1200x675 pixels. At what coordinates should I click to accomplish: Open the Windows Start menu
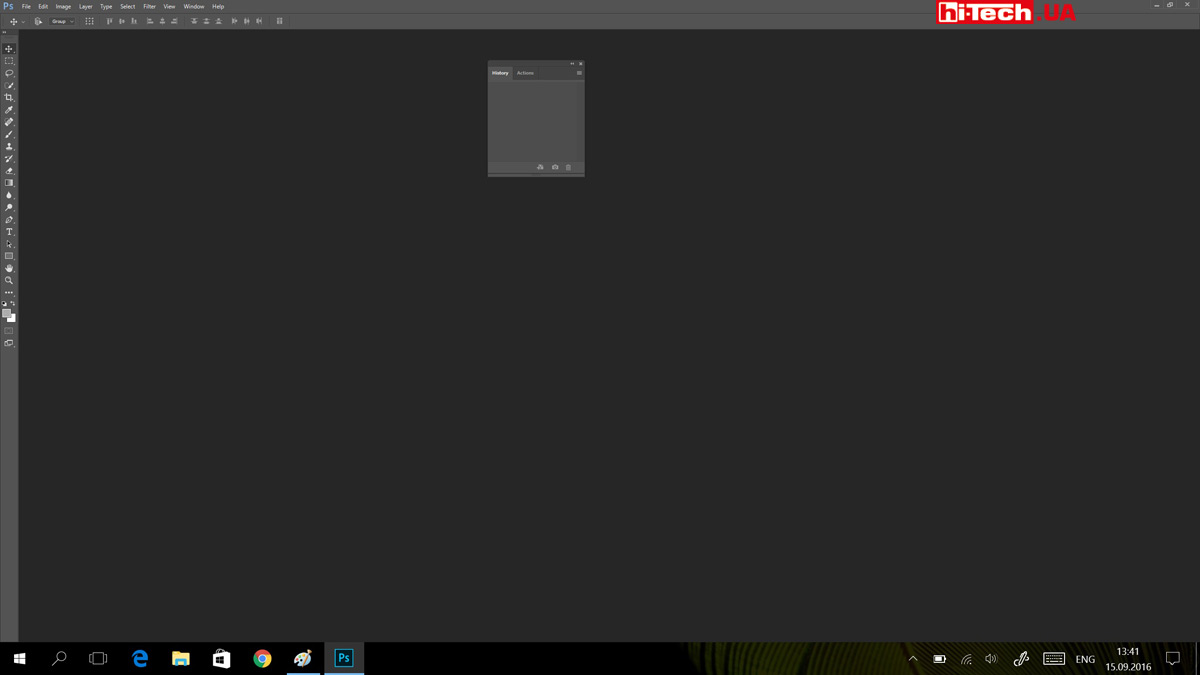19,658
